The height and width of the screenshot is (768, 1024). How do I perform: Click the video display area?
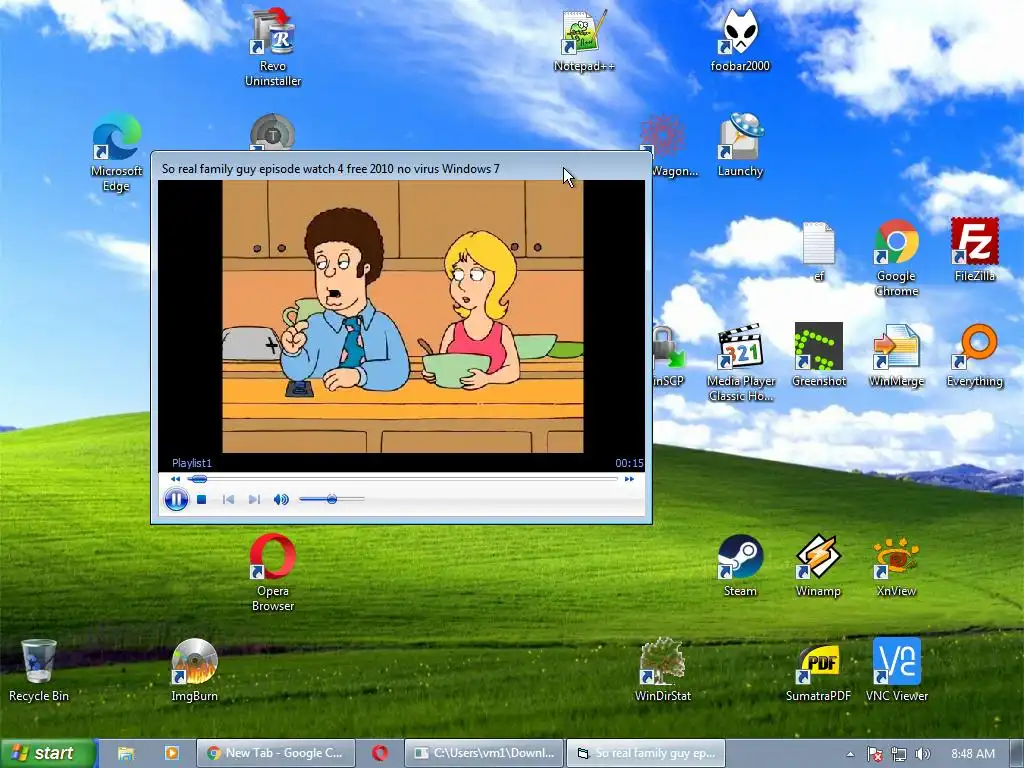tap(402, 317)
